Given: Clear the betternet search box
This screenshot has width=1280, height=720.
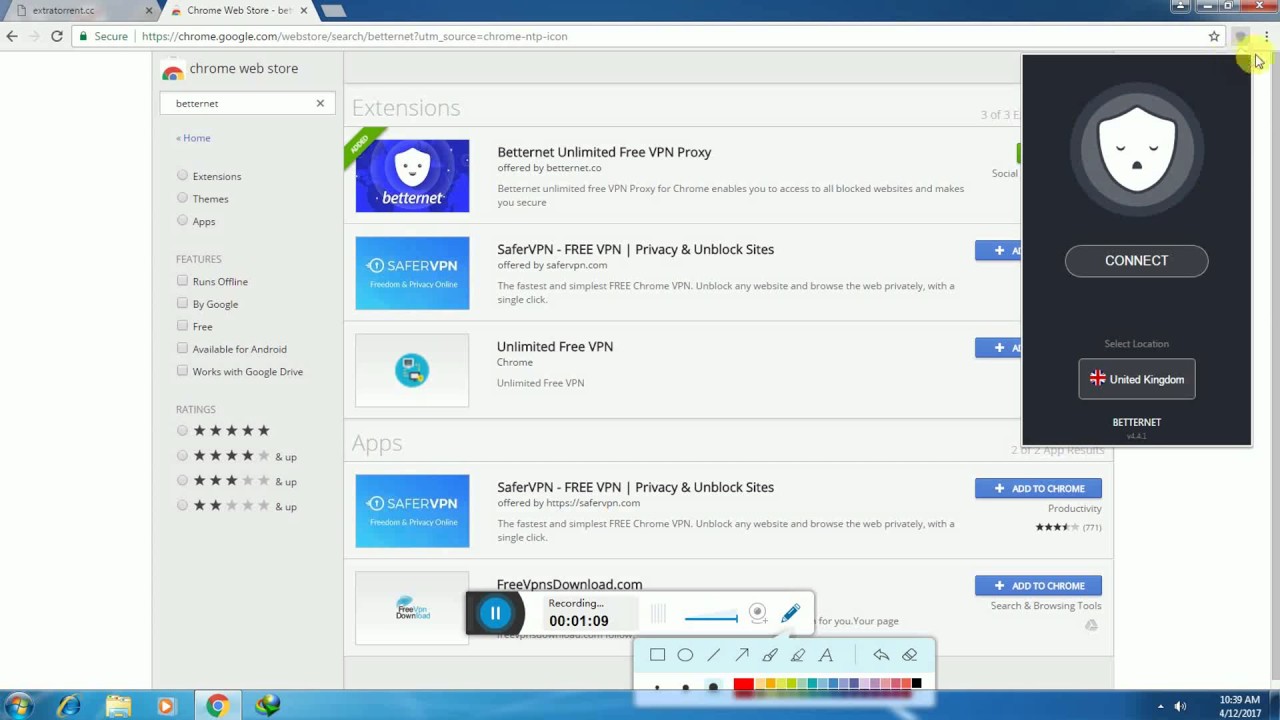Looking at the screenshot, I should click(x=320, y=103).
